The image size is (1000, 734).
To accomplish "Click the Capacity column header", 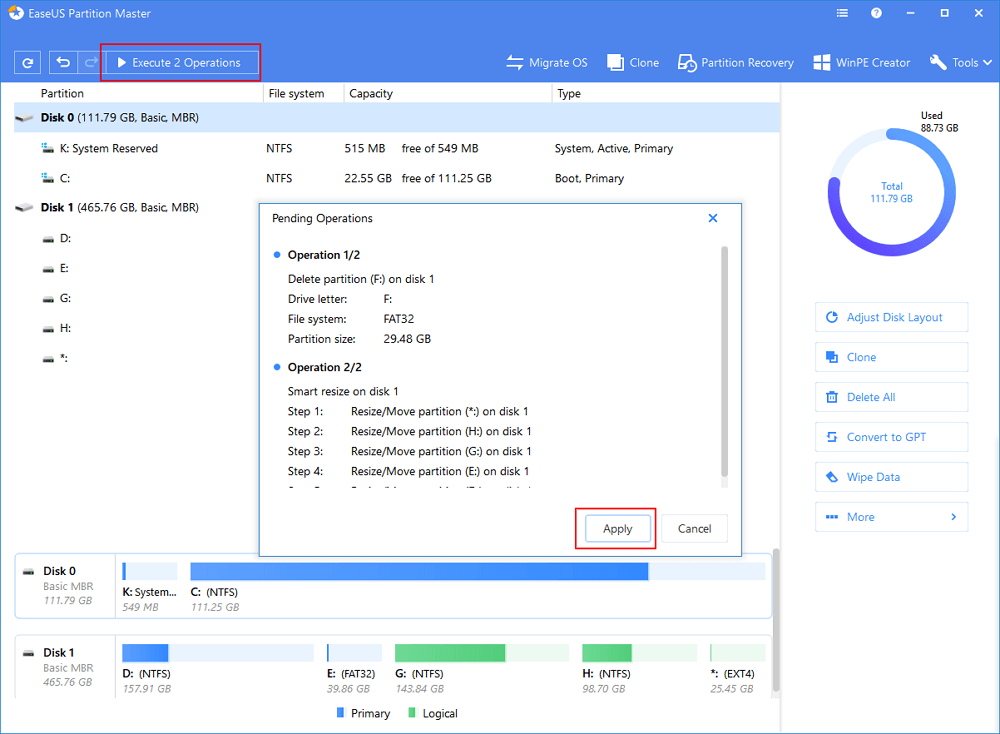I will coord(371,93).
